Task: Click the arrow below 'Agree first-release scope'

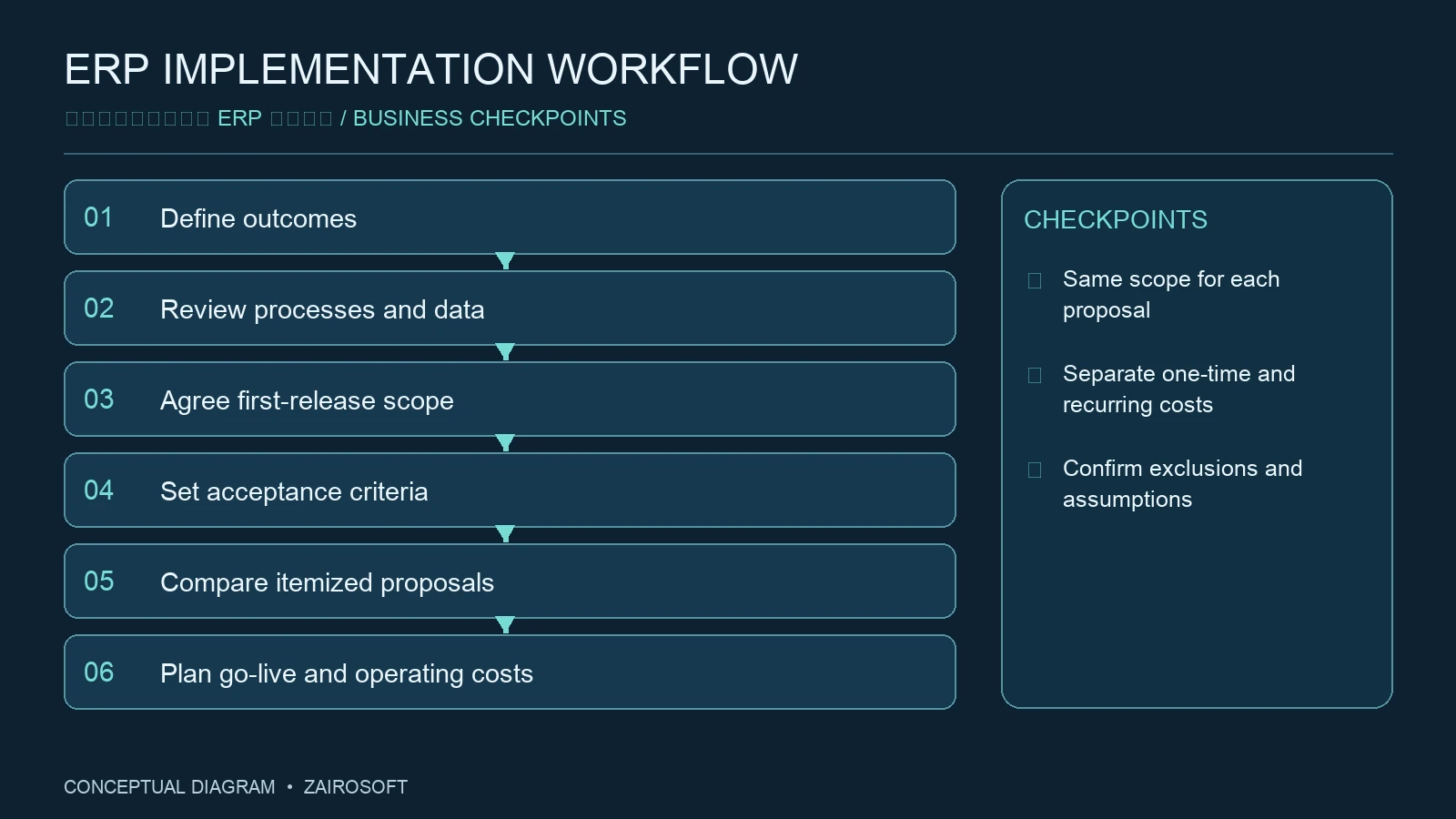Action: [505, 443]
